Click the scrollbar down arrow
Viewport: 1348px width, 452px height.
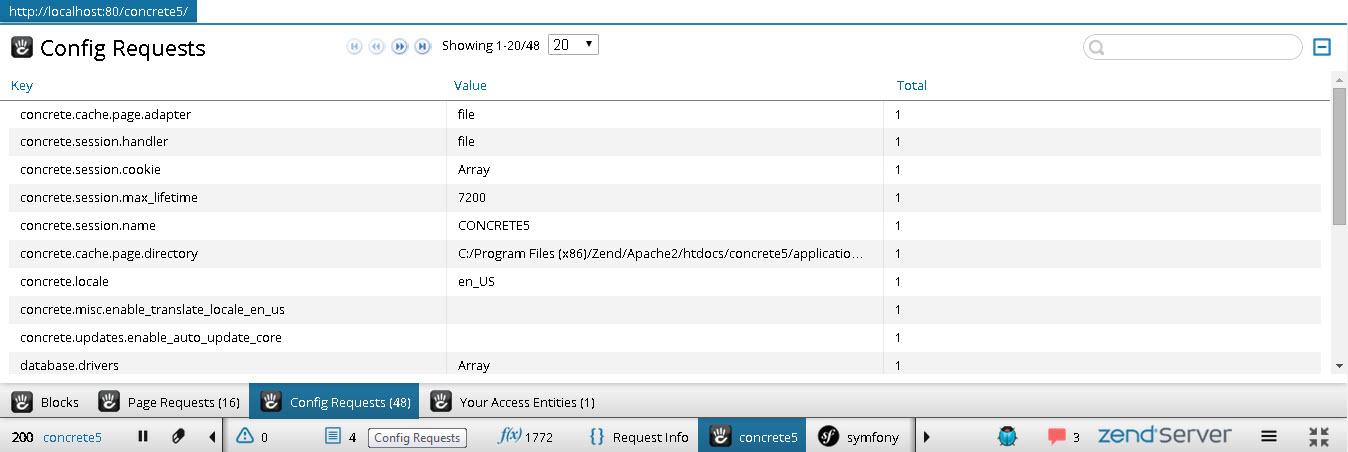point(1340,367)
